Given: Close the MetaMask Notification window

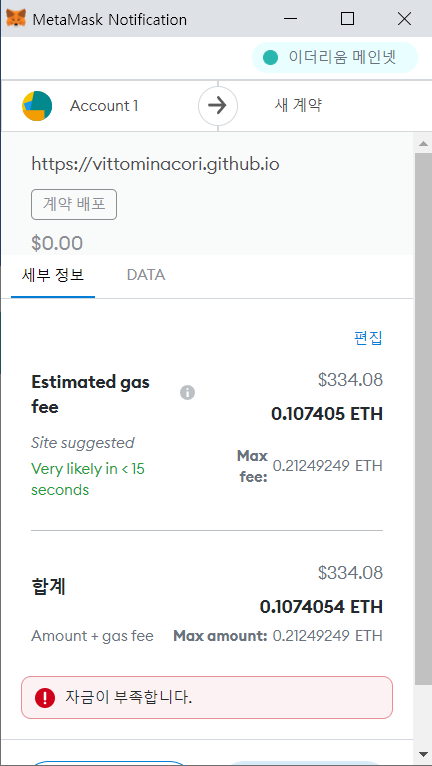Looking at the screenshot, I should (x=405, y=19).
